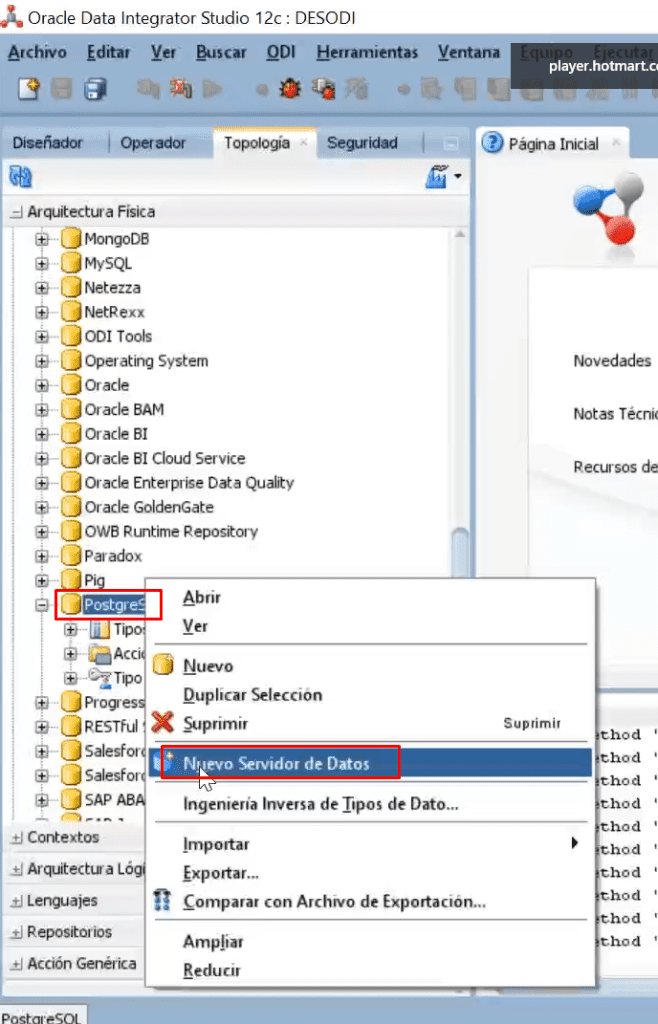The image size is (658, 1024).
Task: Open the Herramientas menu
Action: click(x=367, y=52)
